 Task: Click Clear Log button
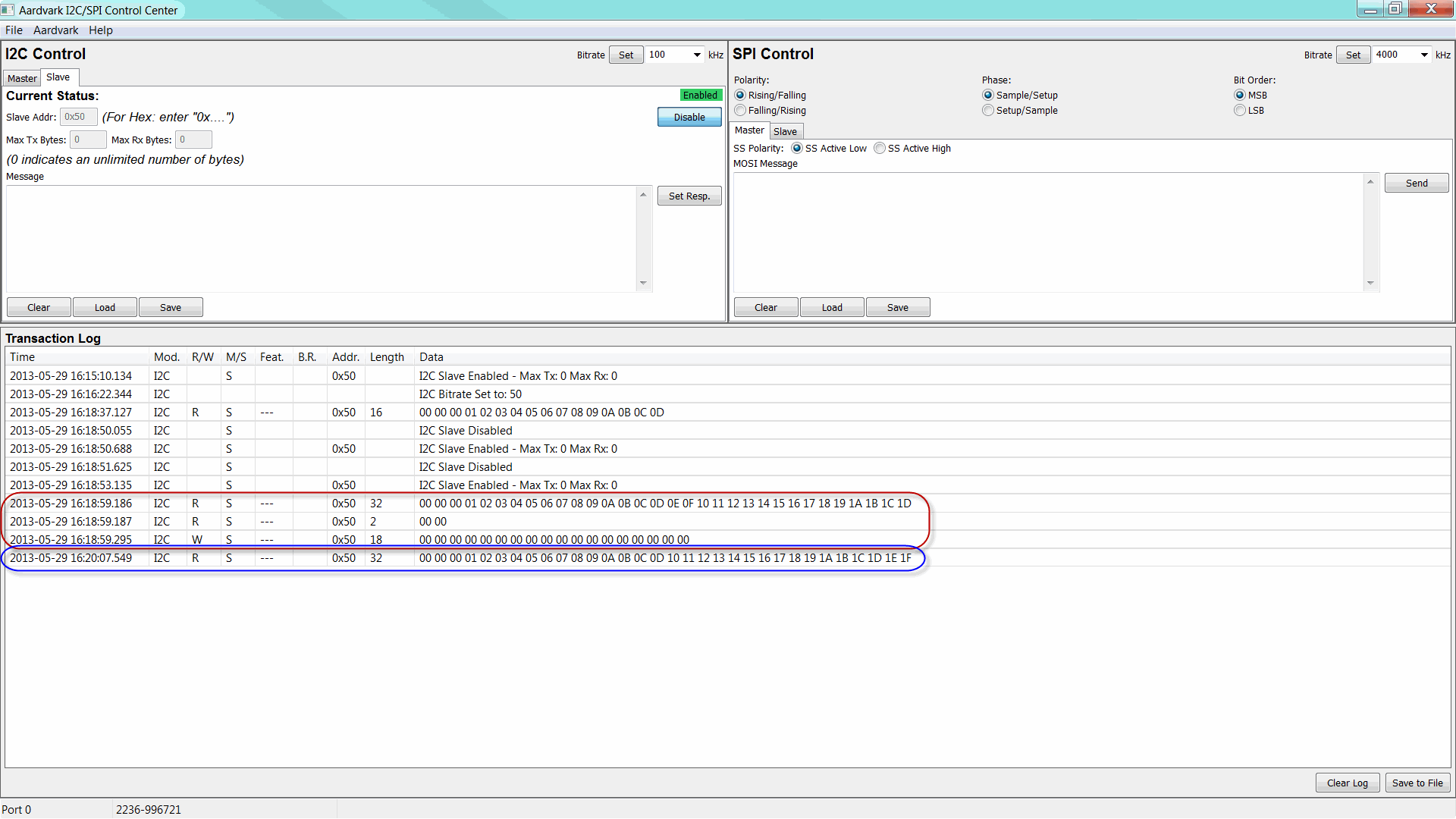1347,783
